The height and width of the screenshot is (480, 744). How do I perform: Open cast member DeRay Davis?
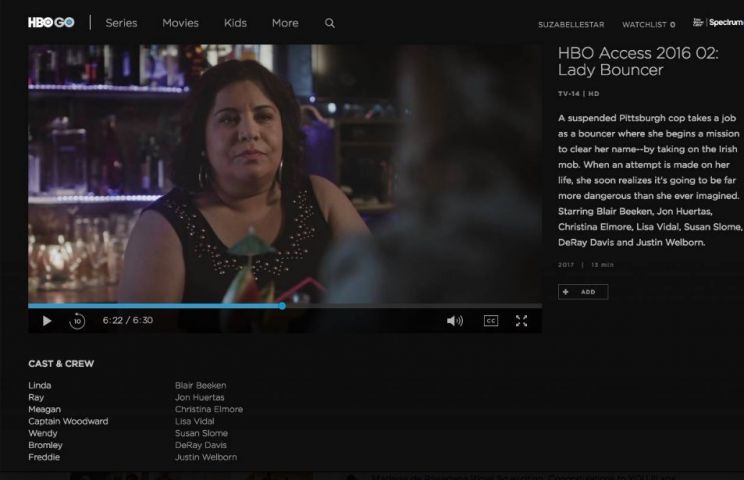201,445
